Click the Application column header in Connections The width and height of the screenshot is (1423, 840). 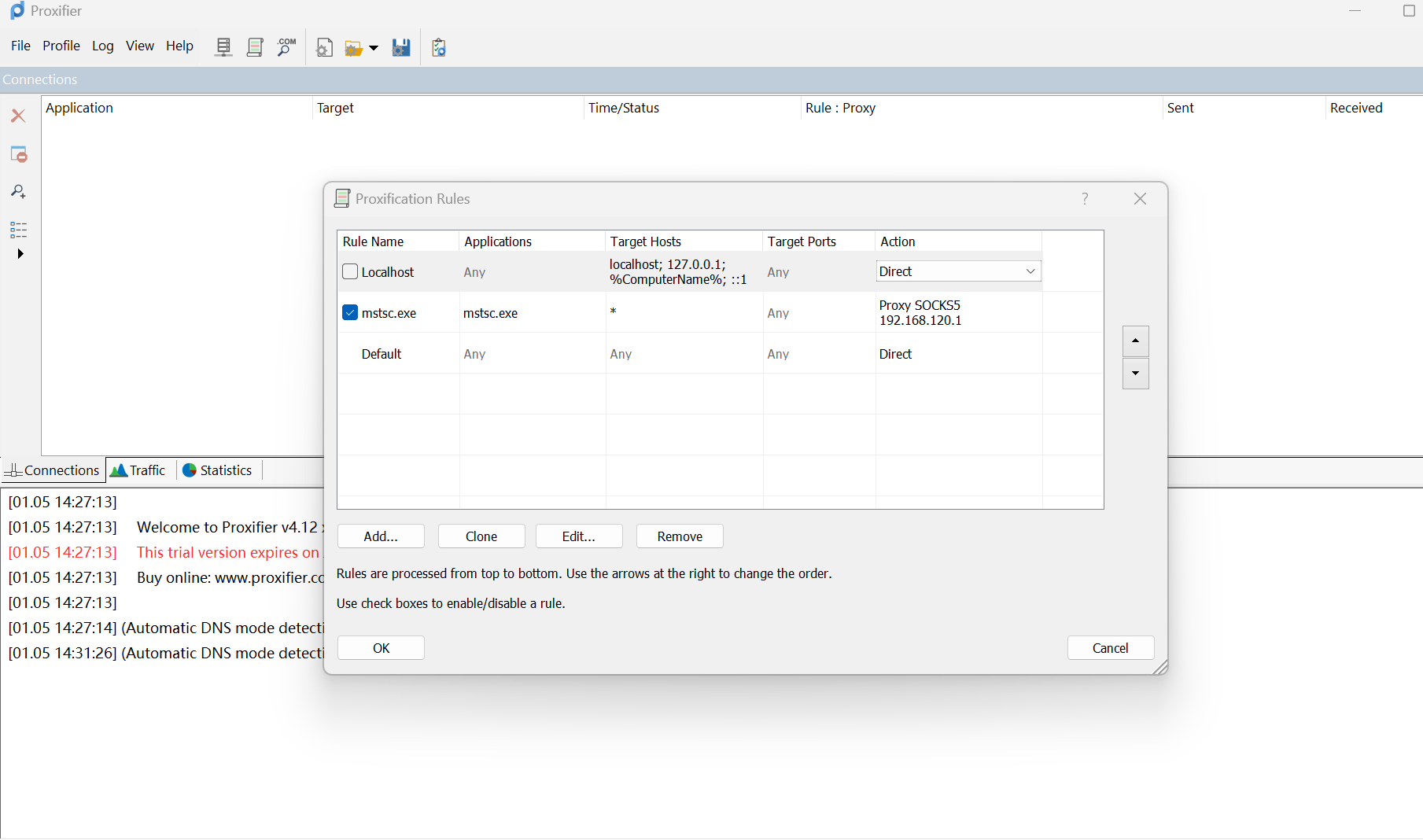tap(177, 108)
